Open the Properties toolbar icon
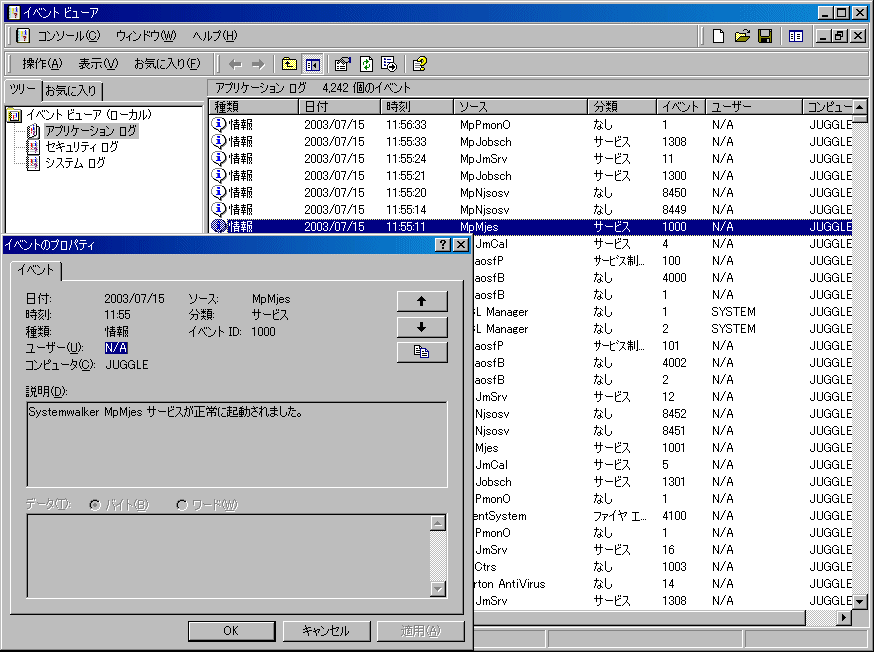 [x=343, y=64]
